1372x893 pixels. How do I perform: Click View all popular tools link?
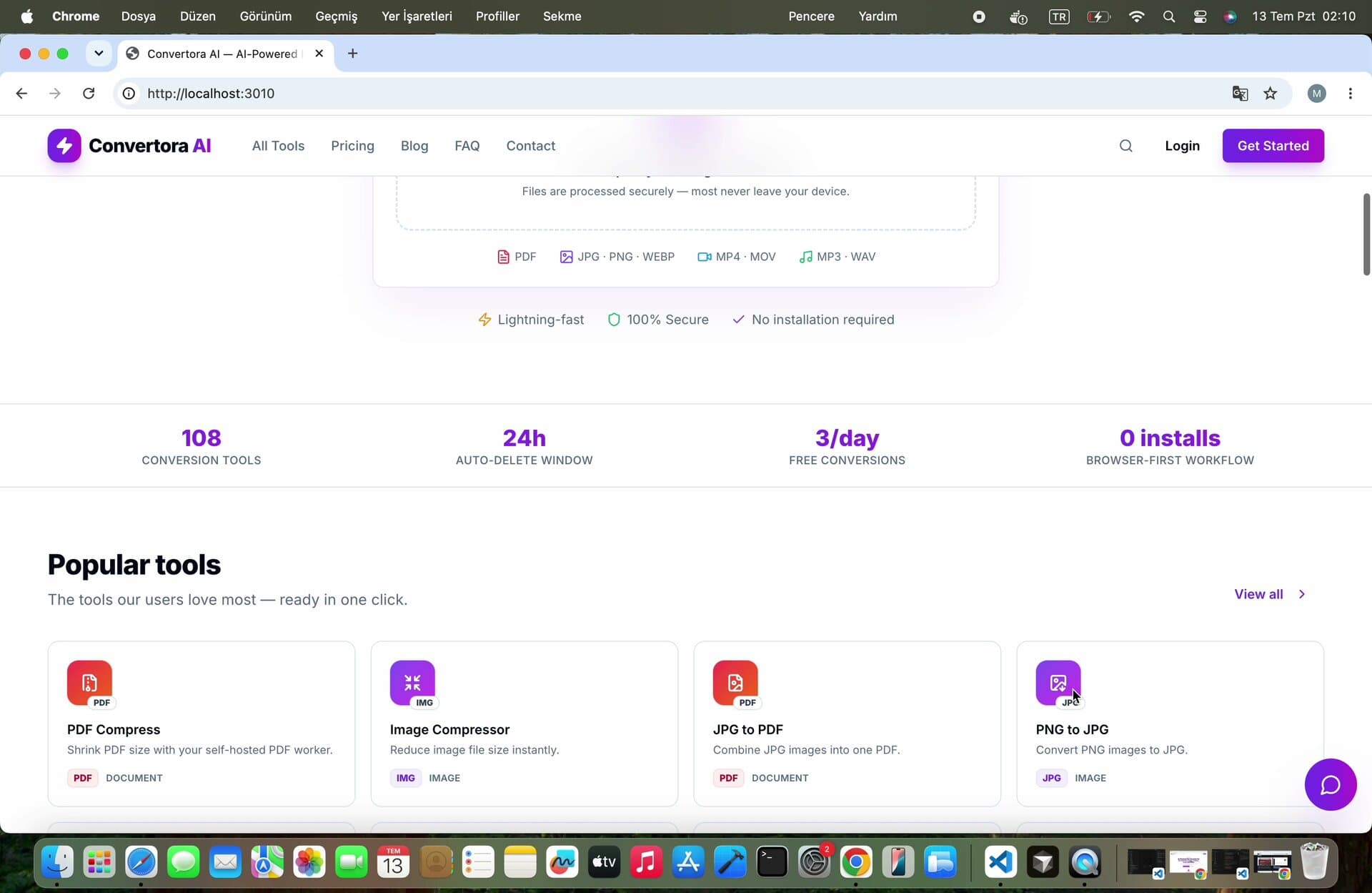coord(1270,594)
